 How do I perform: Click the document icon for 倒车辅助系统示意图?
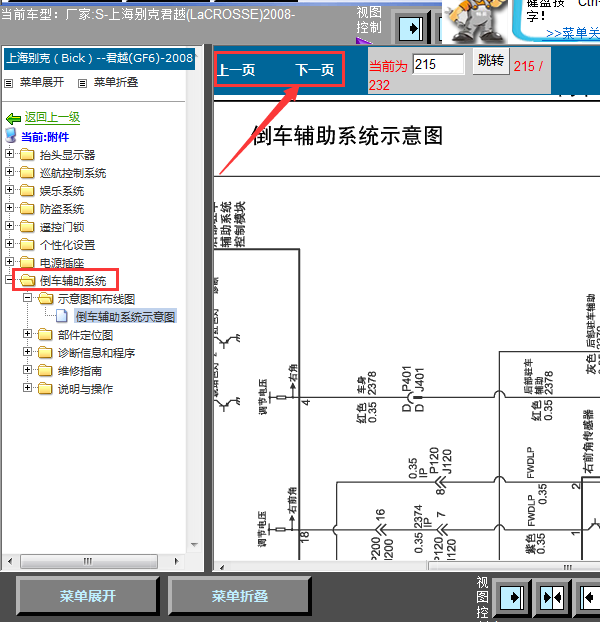61,316
